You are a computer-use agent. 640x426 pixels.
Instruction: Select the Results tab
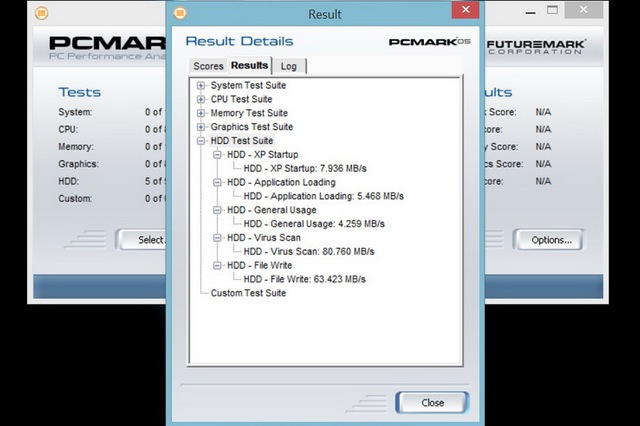coord(249,65)
